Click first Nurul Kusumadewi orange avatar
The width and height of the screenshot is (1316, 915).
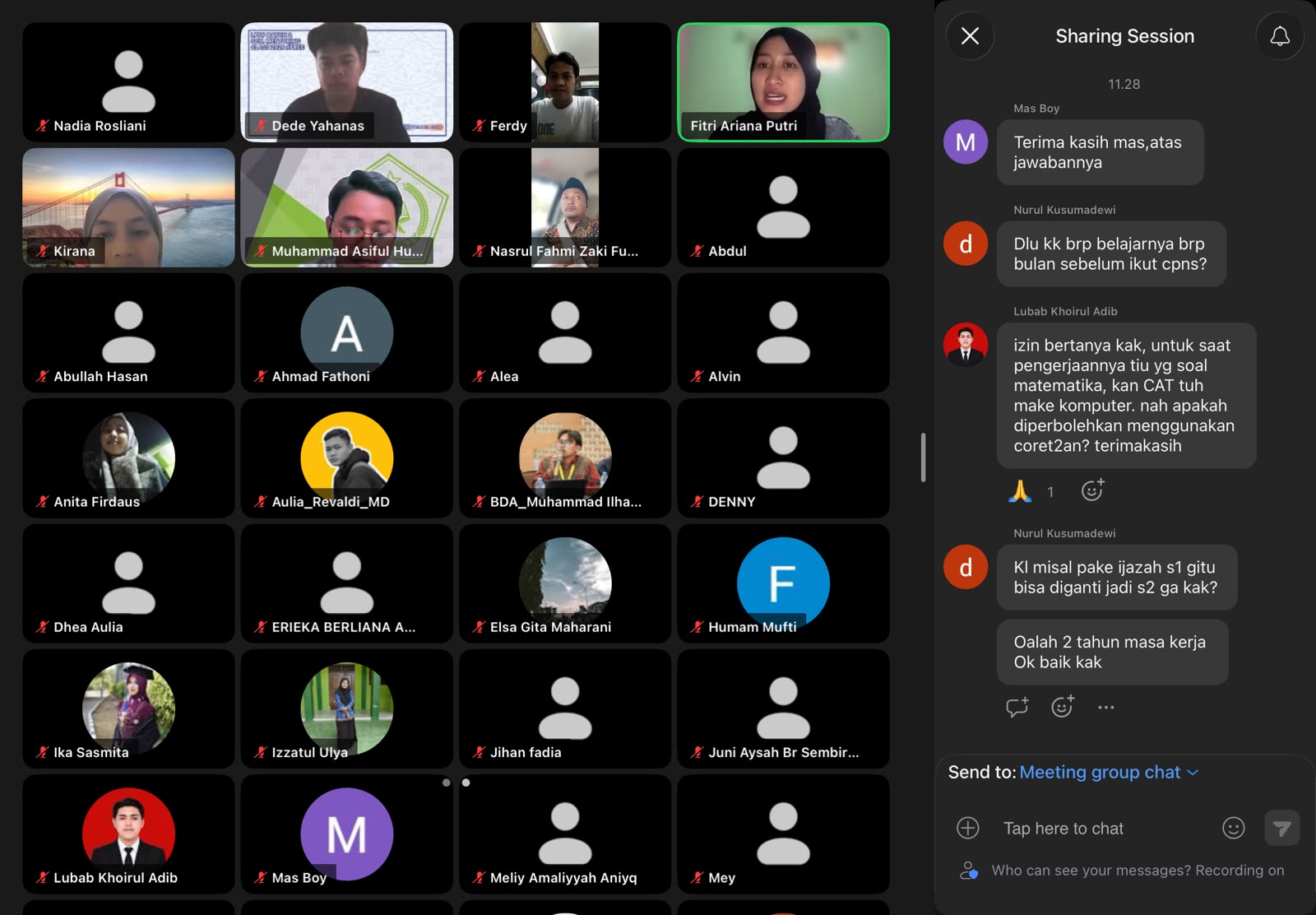pyautogui.click(x=966, y=244)
